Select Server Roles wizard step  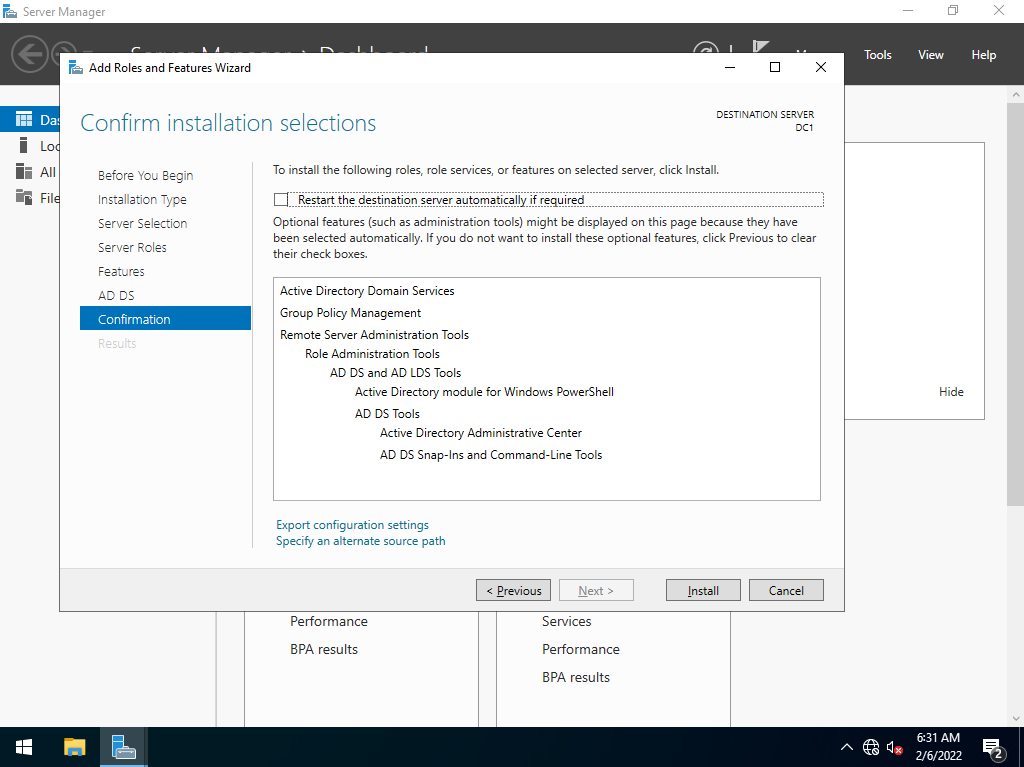coord(133,247)
